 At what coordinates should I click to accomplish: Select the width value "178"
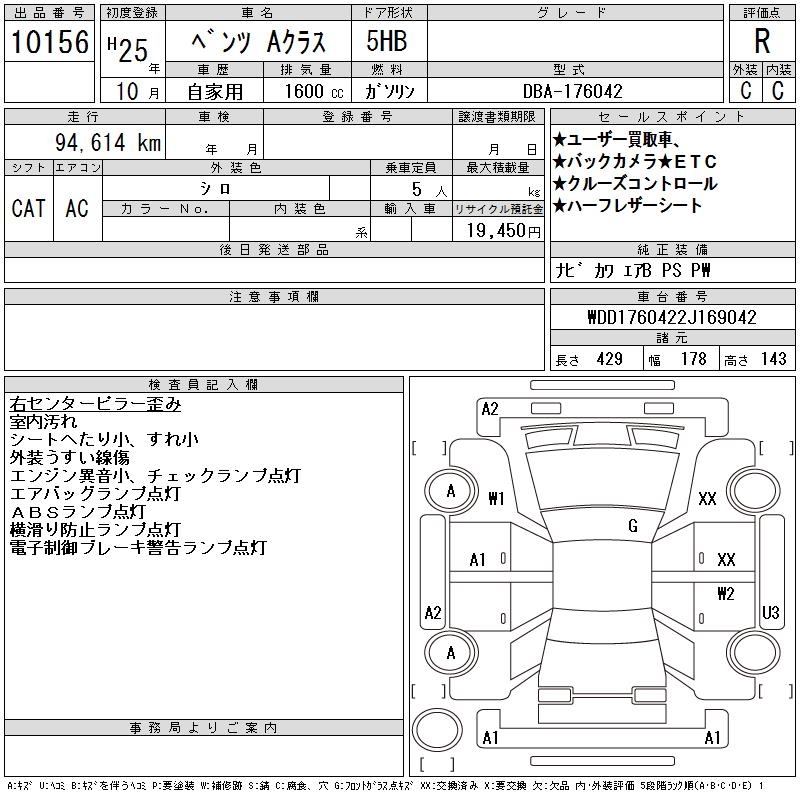(x=694, y=359)
